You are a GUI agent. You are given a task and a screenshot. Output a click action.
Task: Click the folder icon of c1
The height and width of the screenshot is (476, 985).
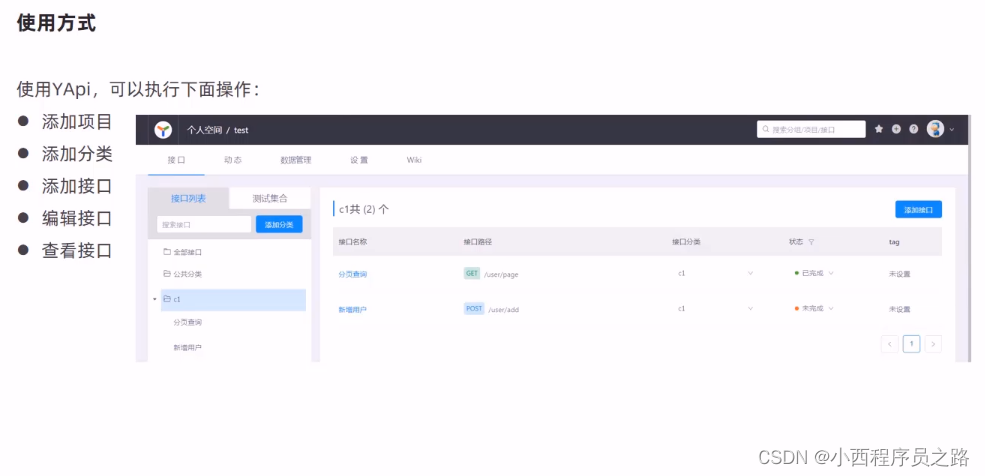pos(167,300)
